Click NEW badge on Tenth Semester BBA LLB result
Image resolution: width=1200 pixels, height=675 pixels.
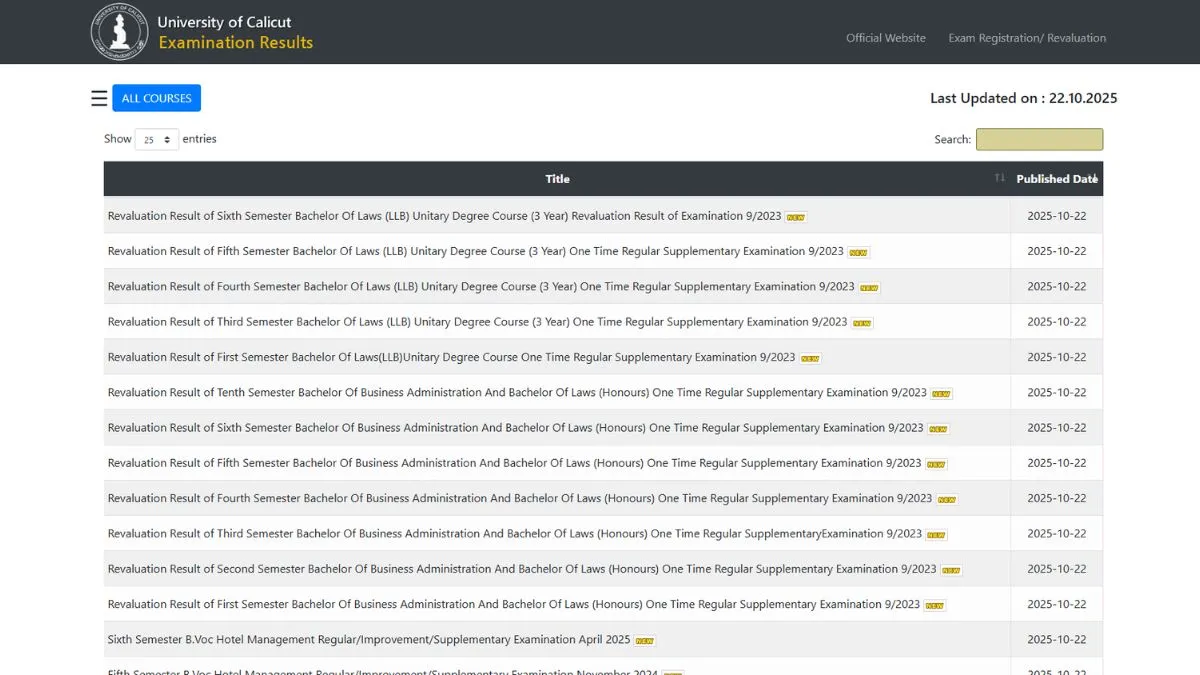click(x=941, y=394)
